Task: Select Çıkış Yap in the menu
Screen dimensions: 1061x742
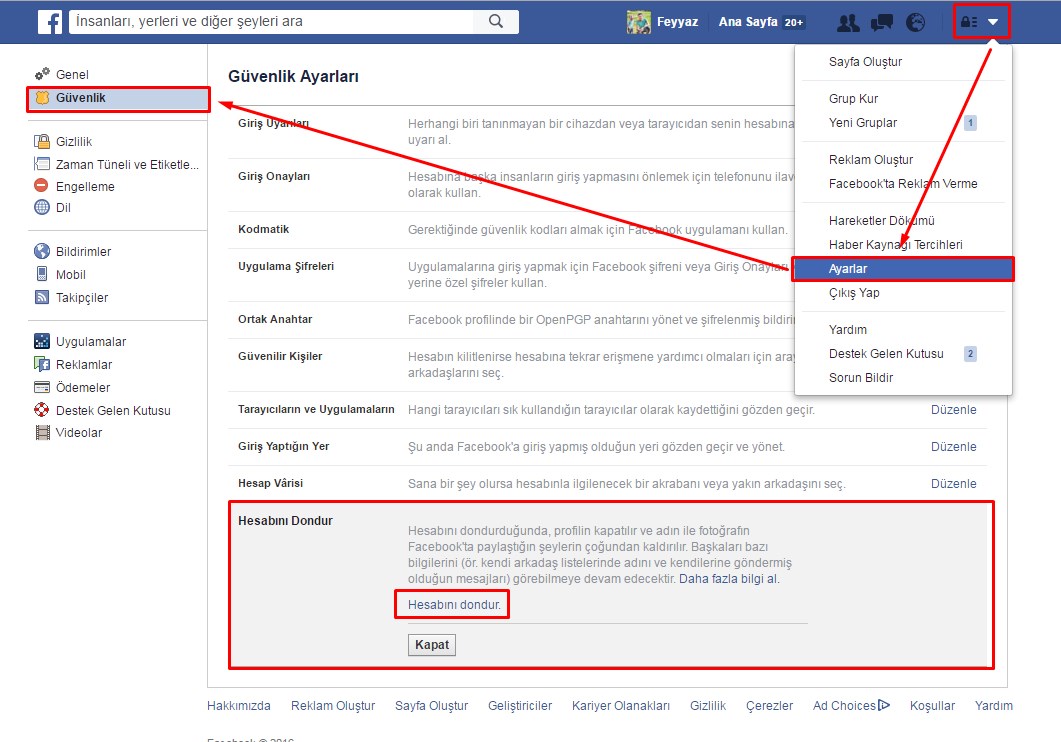Action: (854, 293)
